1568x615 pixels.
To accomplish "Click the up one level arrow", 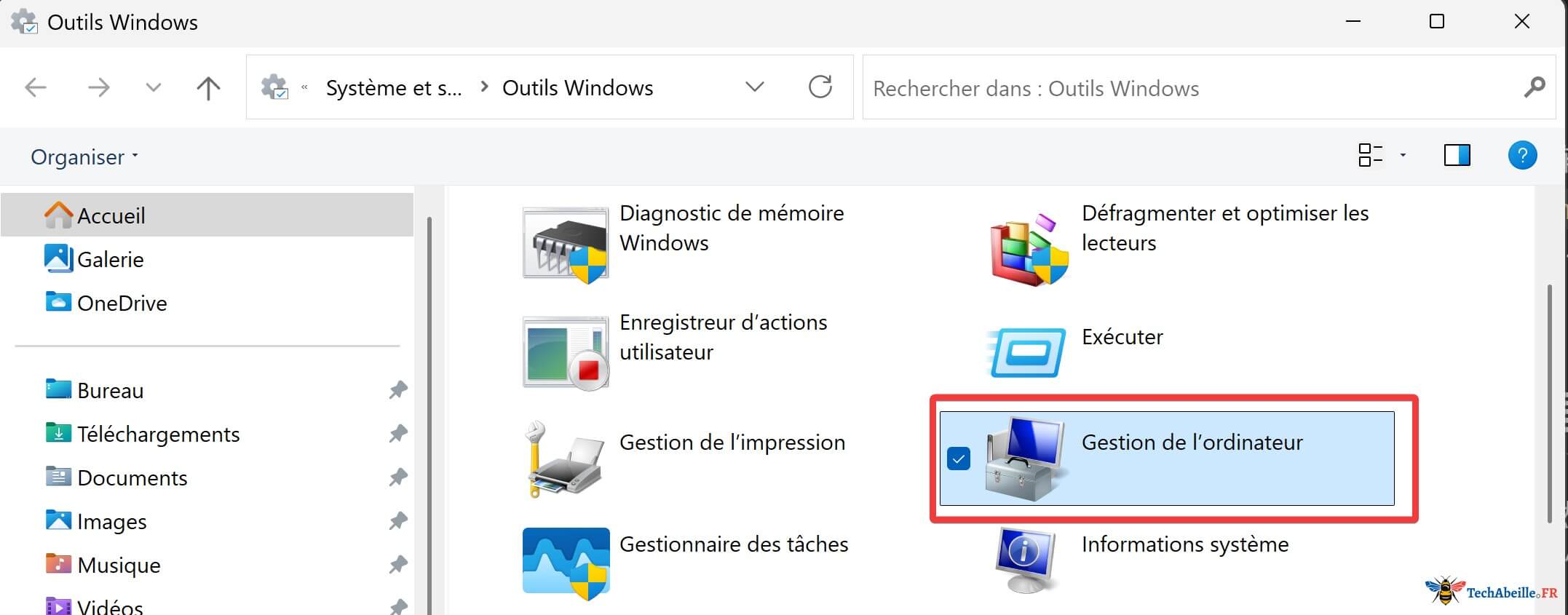I will tap(208, 88).
